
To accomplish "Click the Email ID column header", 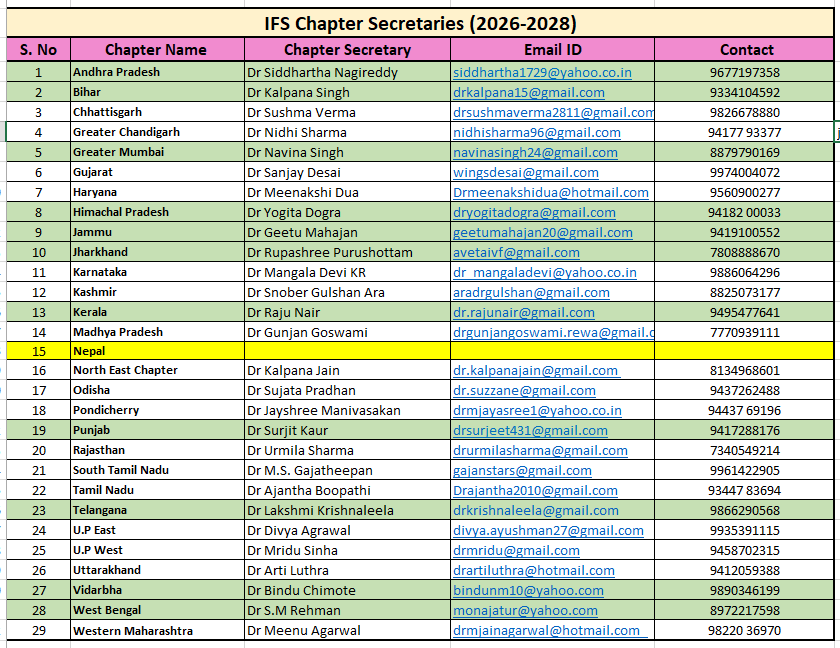I will coord(552,49).
